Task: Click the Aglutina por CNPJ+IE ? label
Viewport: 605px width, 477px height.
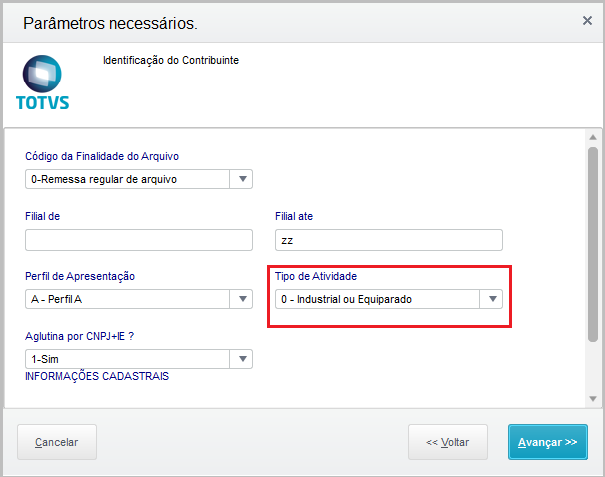Action: 80,336
